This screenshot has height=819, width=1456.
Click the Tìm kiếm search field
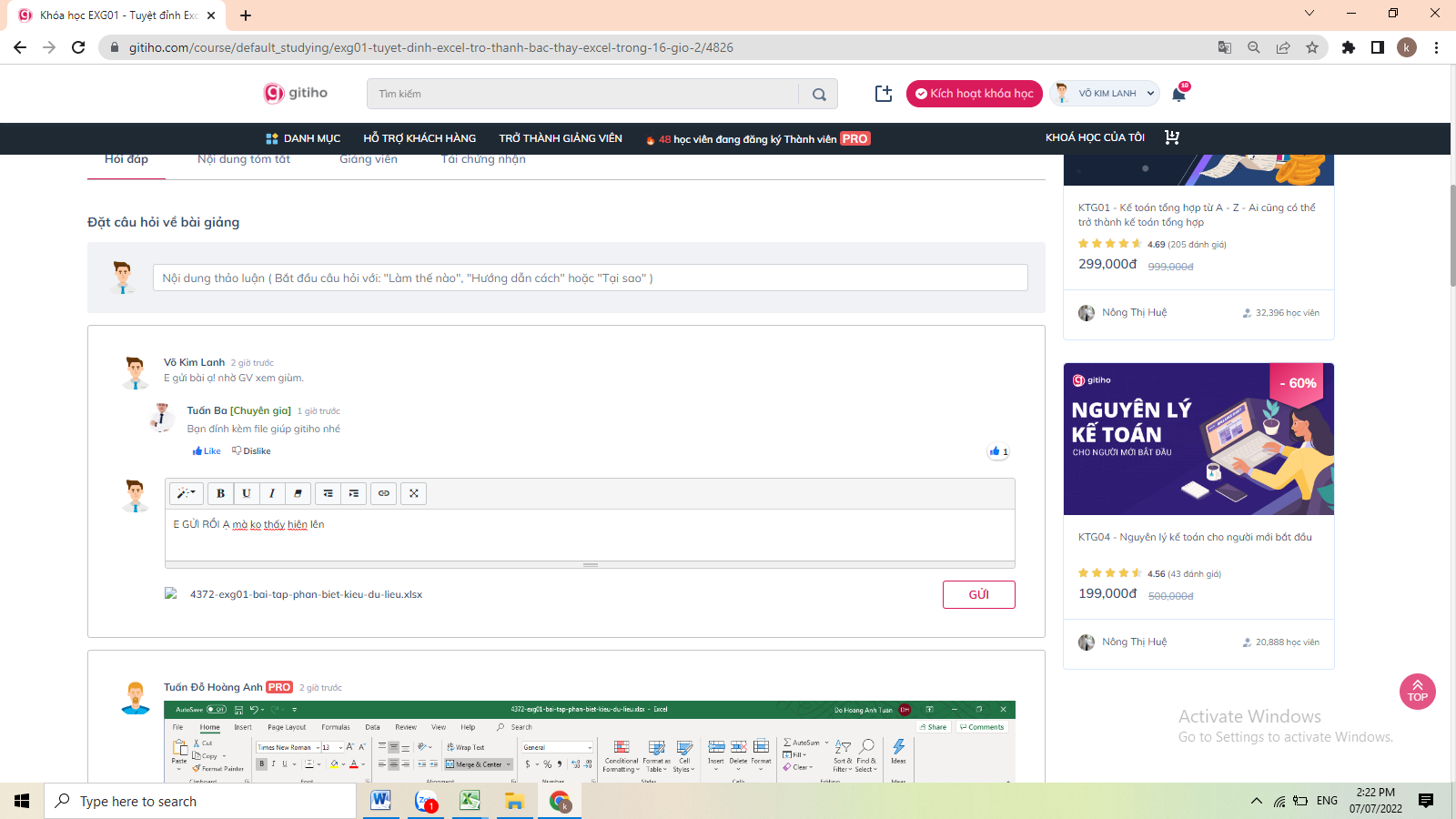[582, 94]
